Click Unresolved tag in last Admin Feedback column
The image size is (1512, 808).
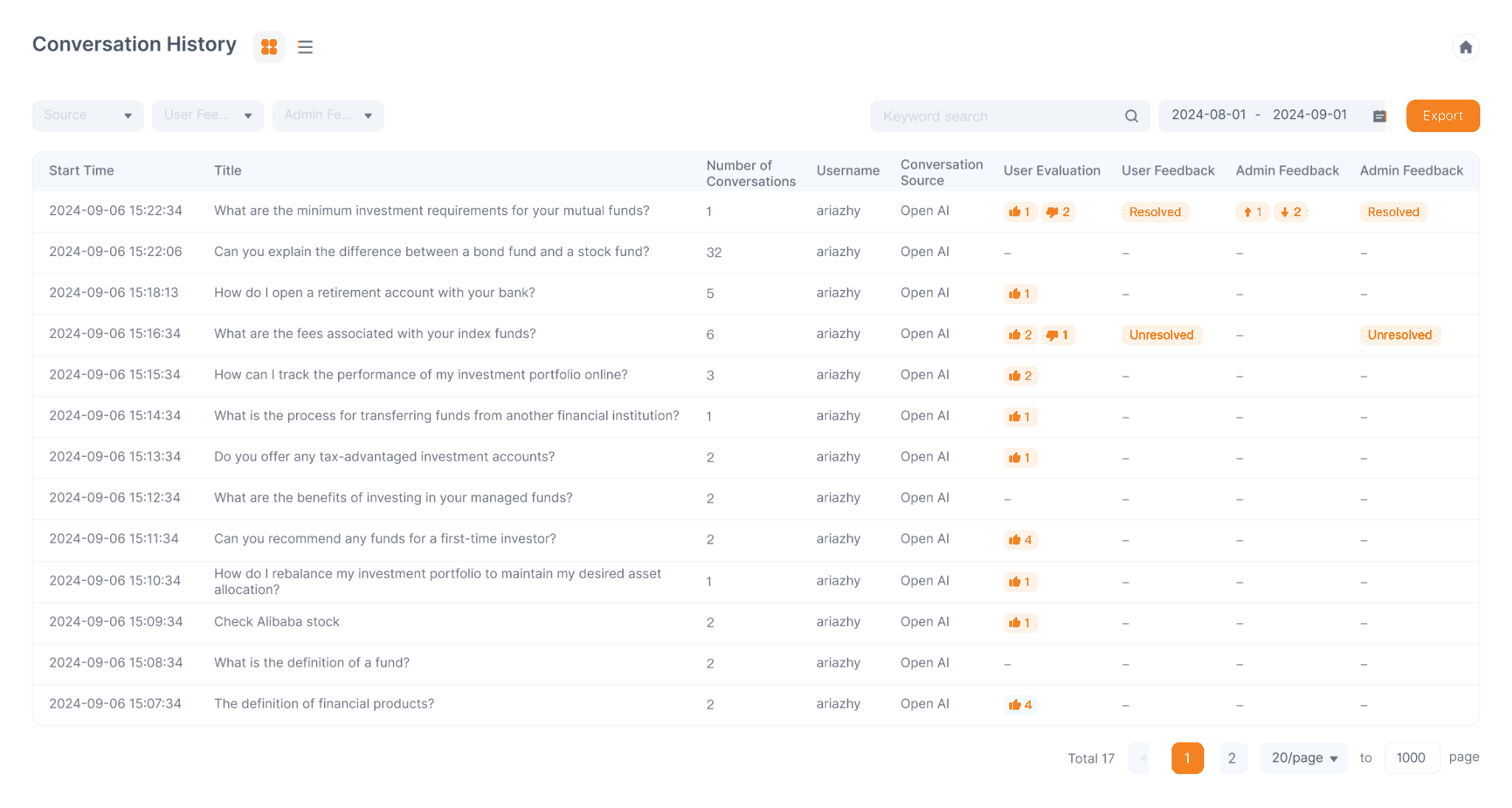[x=1400, y=335]
